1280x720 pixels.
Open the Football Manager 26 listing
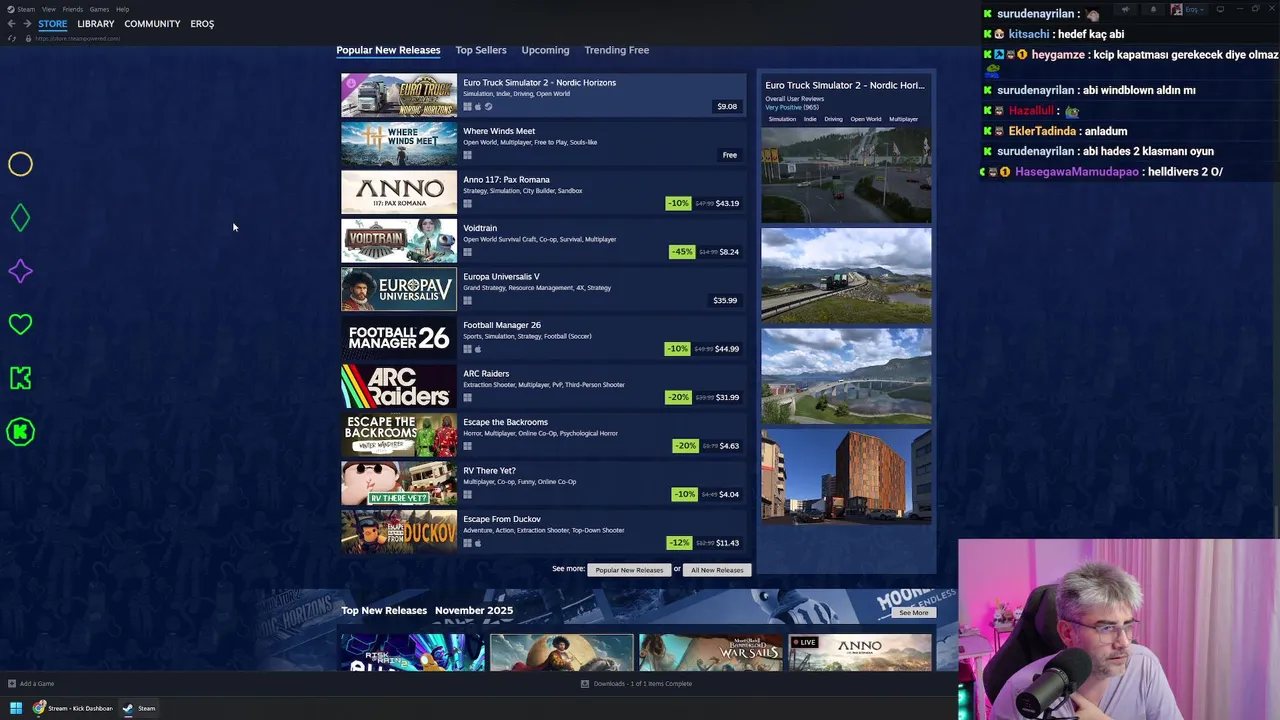544,338
